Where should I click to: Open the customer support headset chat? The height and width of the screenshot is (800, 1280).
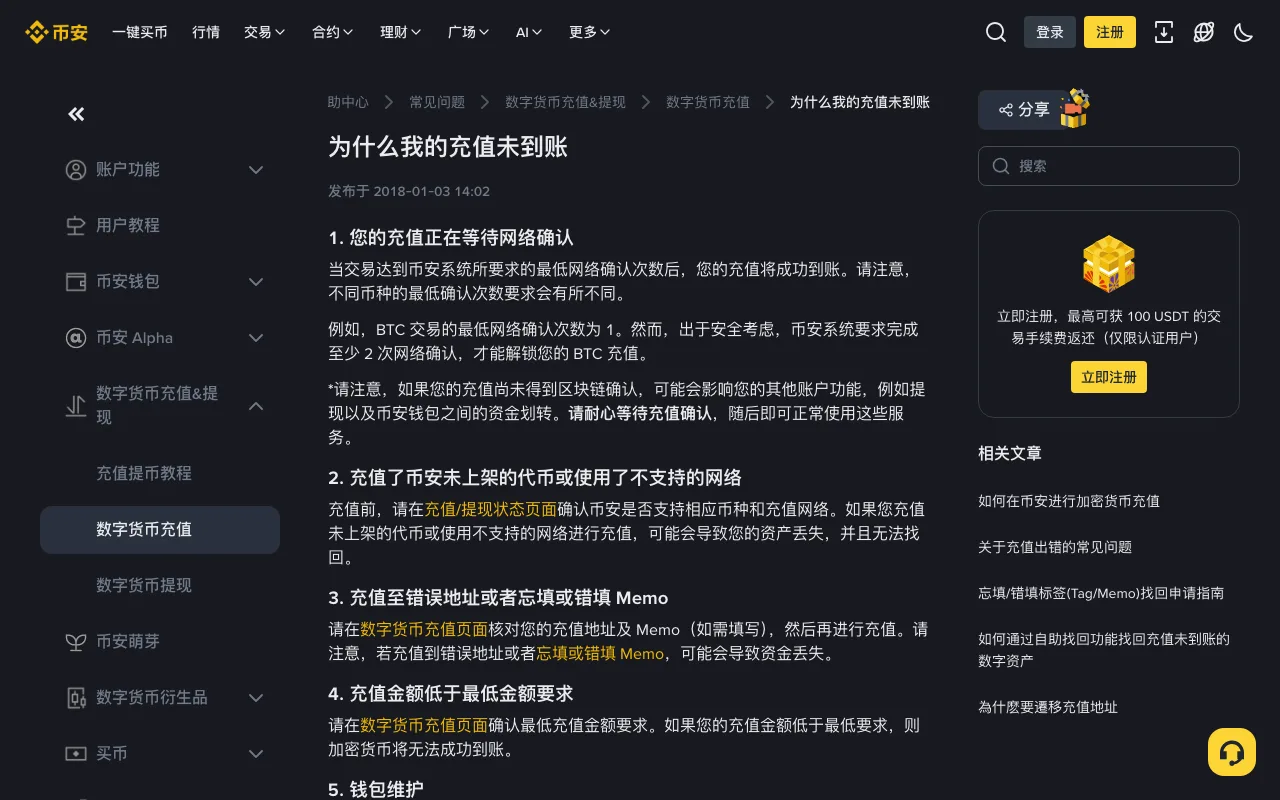point(1232,752)
